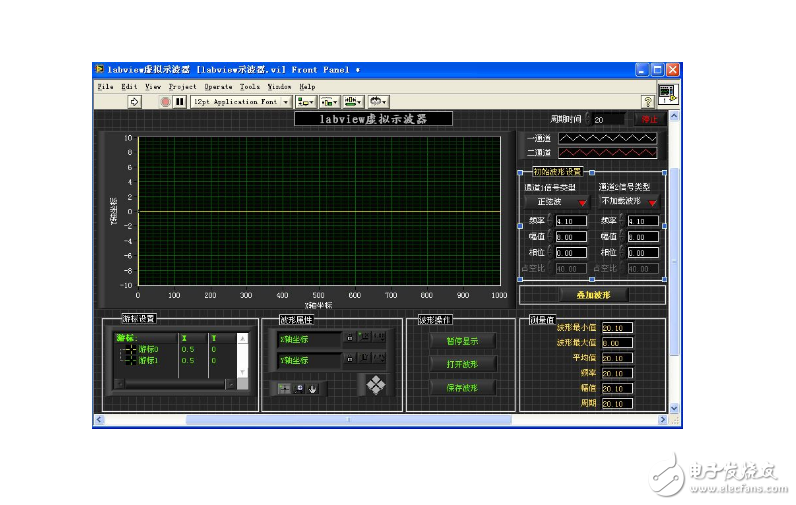796x505 pixels.
Task: Click the channel 2 幅值 stepper
Action: [x=622, y=237]
